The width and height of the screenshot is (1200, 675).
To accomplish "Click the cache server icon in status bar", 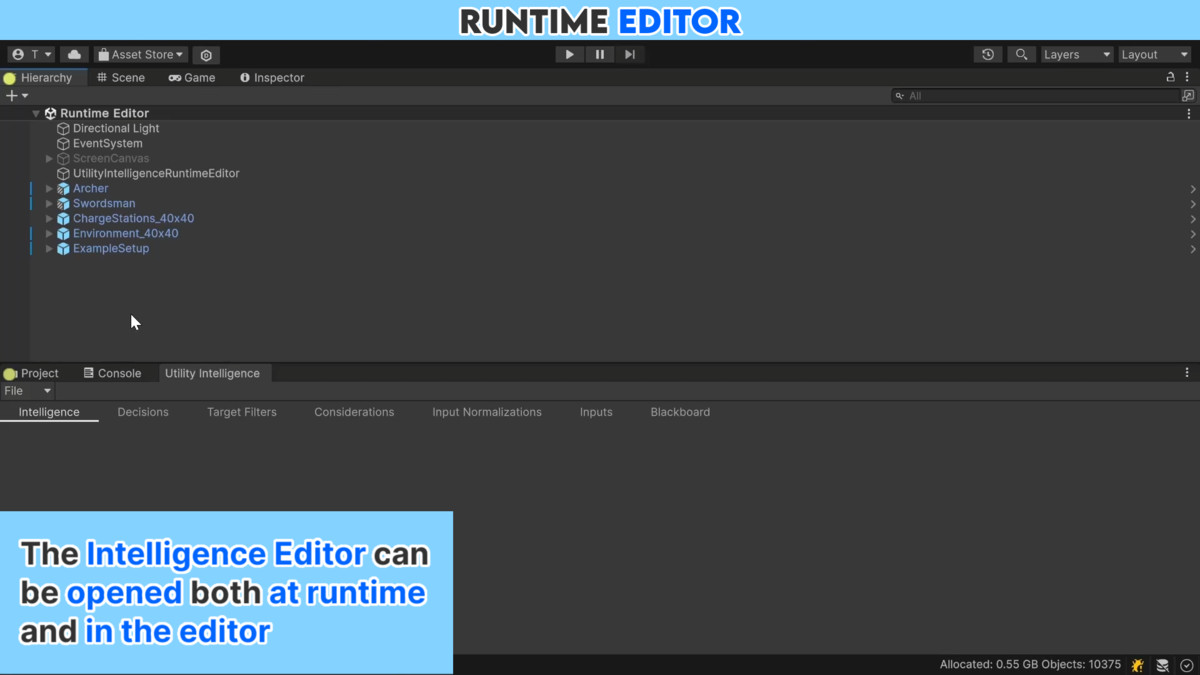I will [1162, 665].
